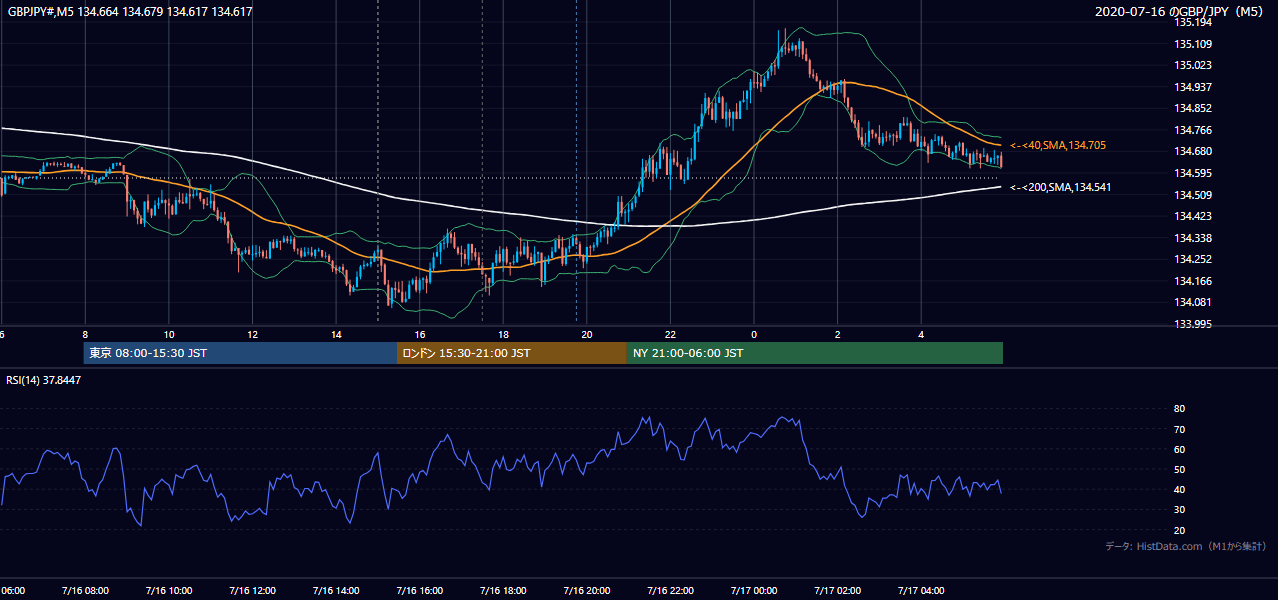The image size is (1278, 600).
Task: Click the hour 18 tick under price chart
Action: (503, 335)
